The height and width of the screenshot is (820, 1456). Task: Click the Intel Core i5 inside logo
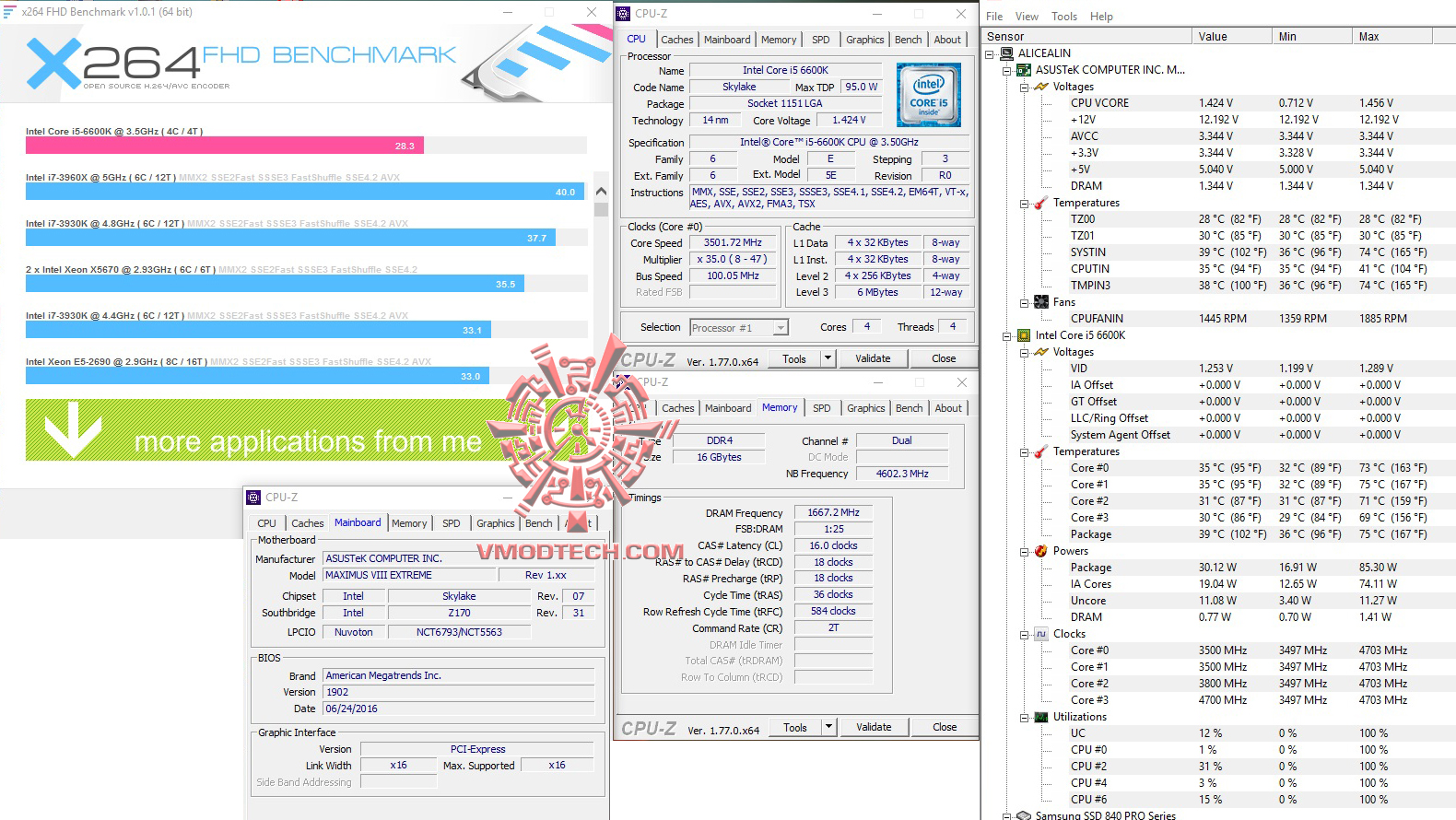[929, 95]
